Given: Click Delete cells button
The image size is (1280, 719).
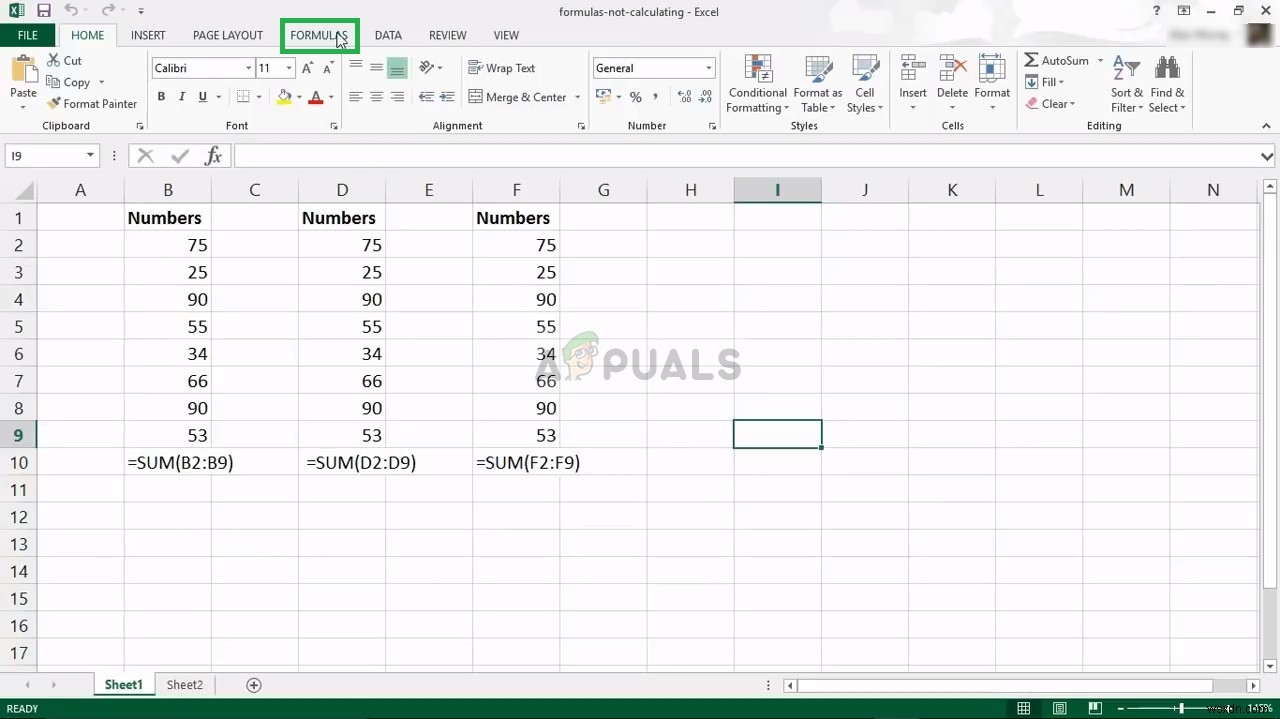Looking at the screenshot, I should [x=952, y=84].
